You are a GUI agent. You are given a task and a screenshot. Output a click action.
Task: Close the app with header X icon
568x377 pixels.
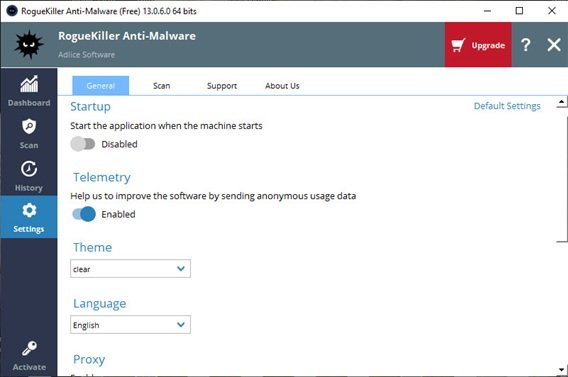pos(554,45)
